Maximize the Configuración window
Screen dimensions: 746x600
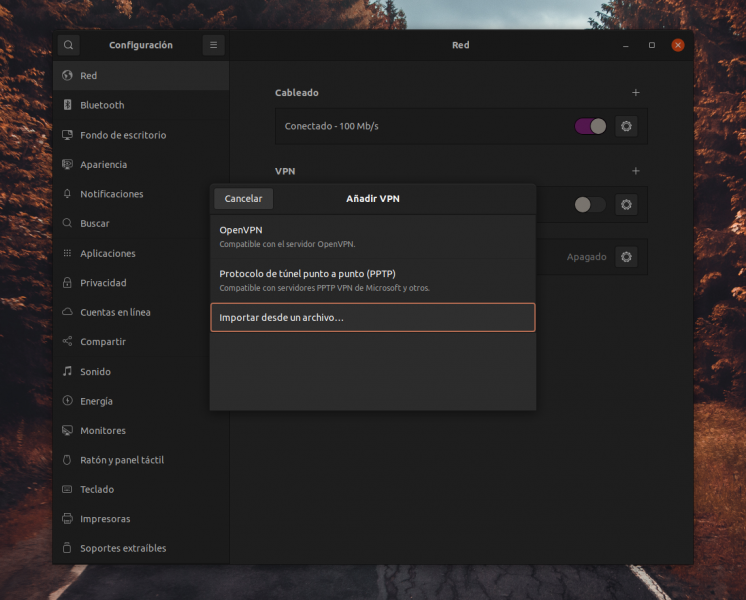(652, 45)
